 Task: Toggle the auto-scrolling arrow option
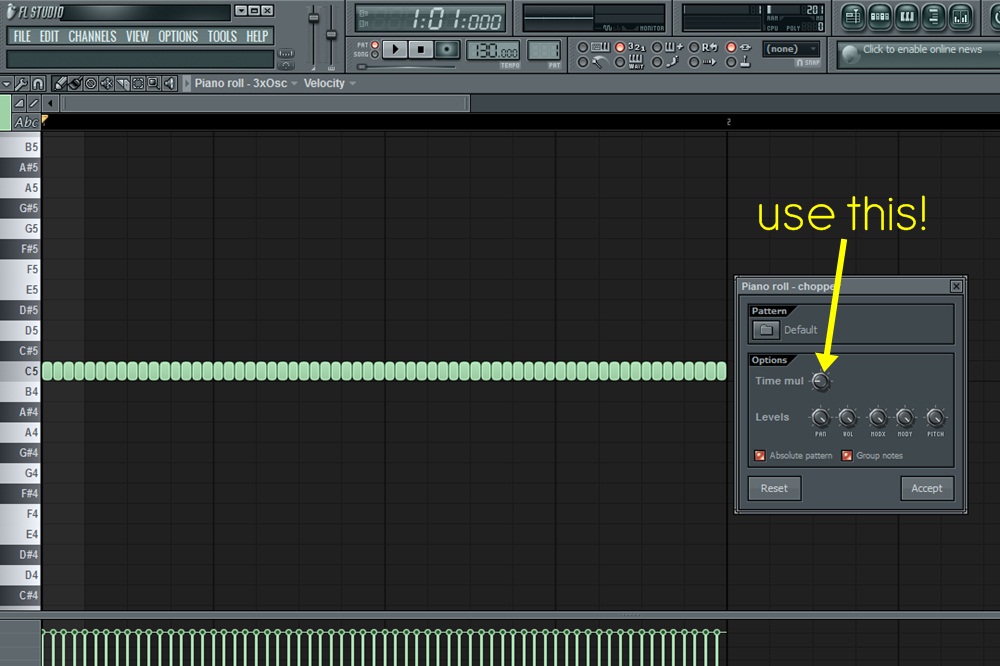point(694,62)
